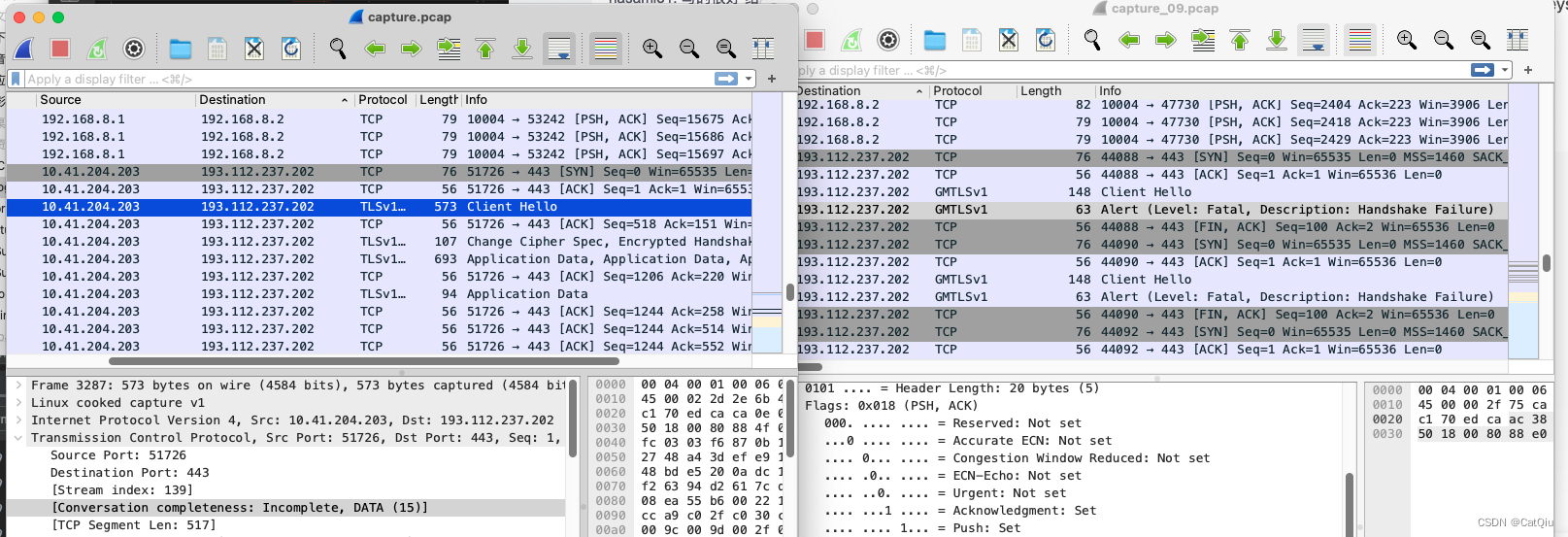Expand the Frame 3287 tree row

(x=18, y=386)
